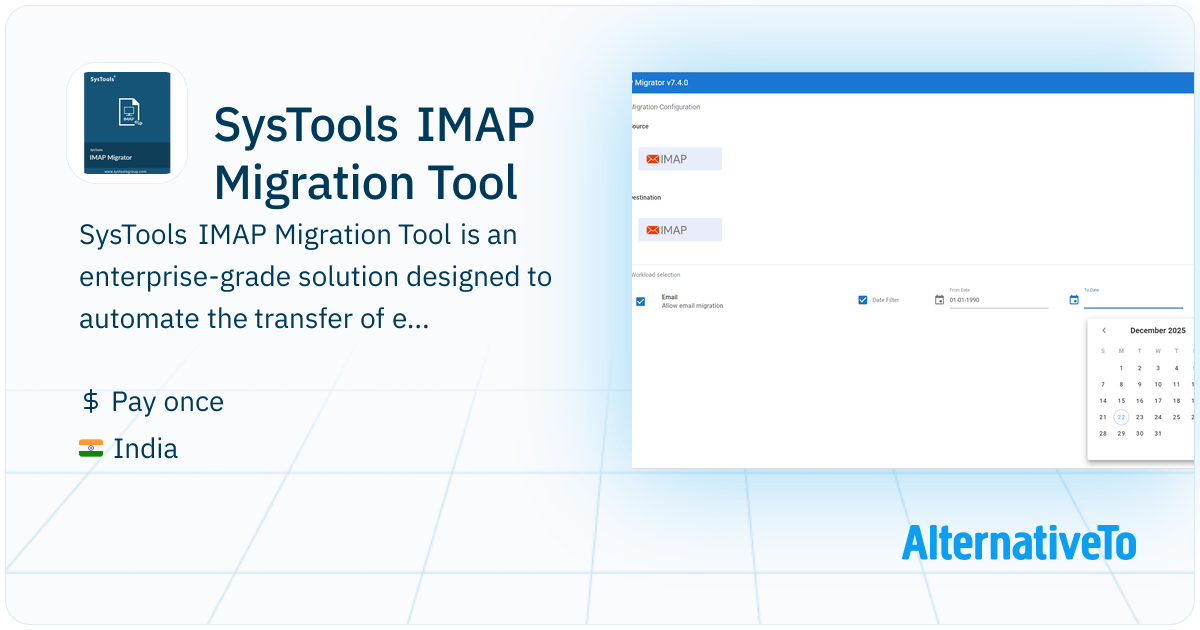
Task: Click the Migrator v7.4.0 title bar text
Action: coord(661,83)
